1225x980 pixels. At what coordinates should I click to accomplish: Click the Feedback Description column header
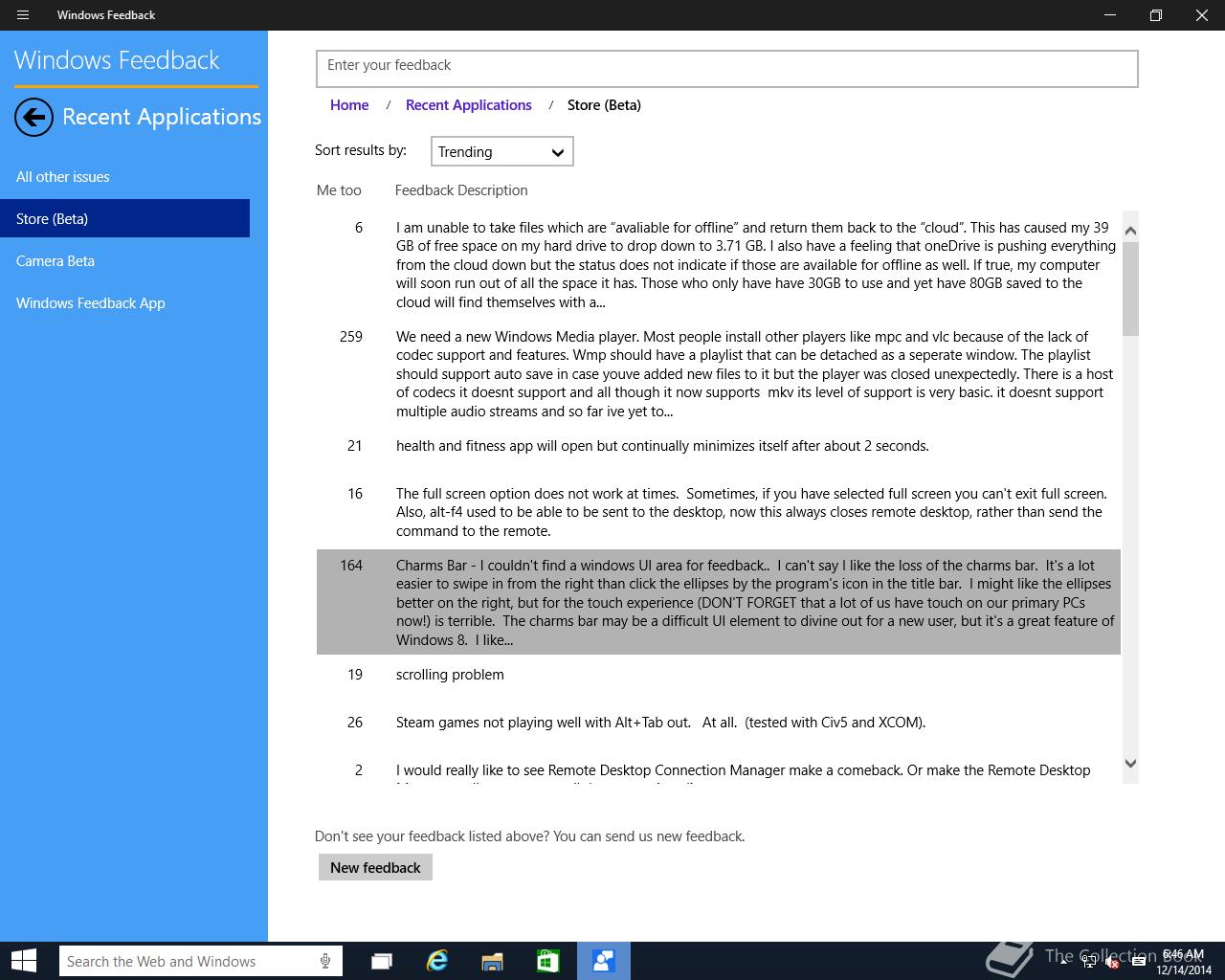pos(461,190)
